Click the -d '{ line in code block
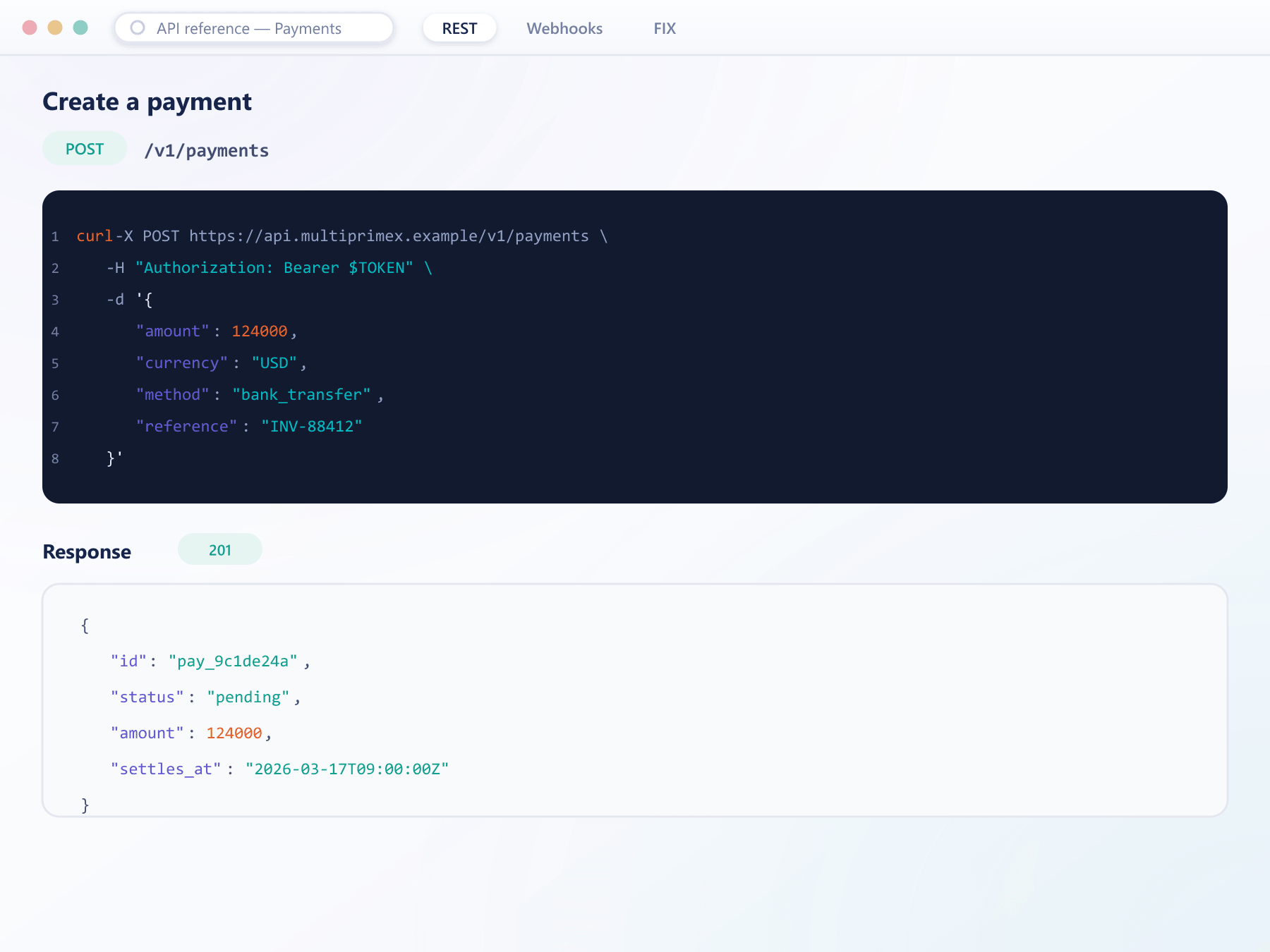The height and width of the screenshot is (952, 1270). 129,300
